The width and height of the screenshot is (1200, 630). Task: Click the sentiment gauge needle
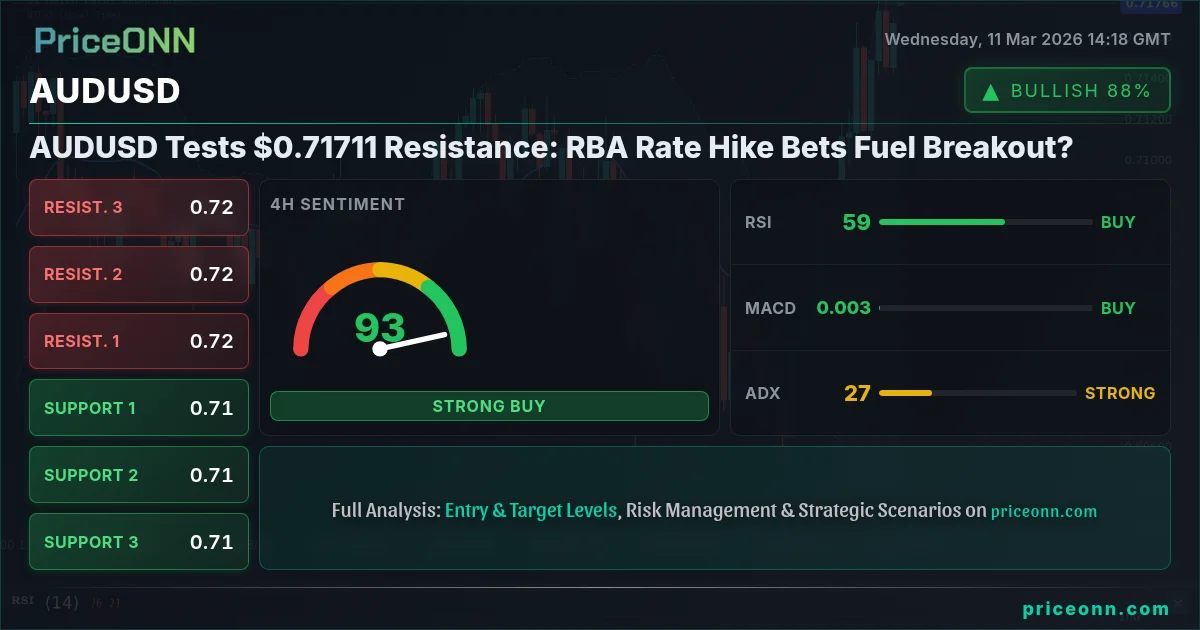point(411,342)
